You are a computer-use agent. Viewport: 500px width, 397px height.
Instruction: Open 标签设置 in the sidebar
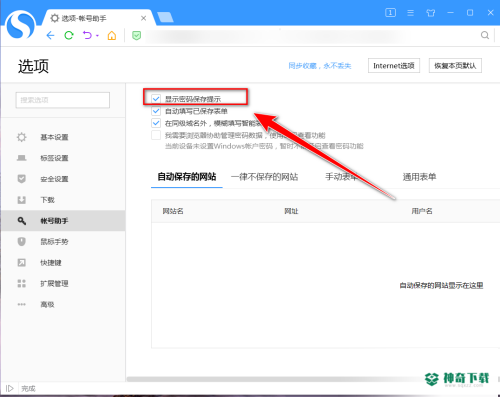(63, 158)
